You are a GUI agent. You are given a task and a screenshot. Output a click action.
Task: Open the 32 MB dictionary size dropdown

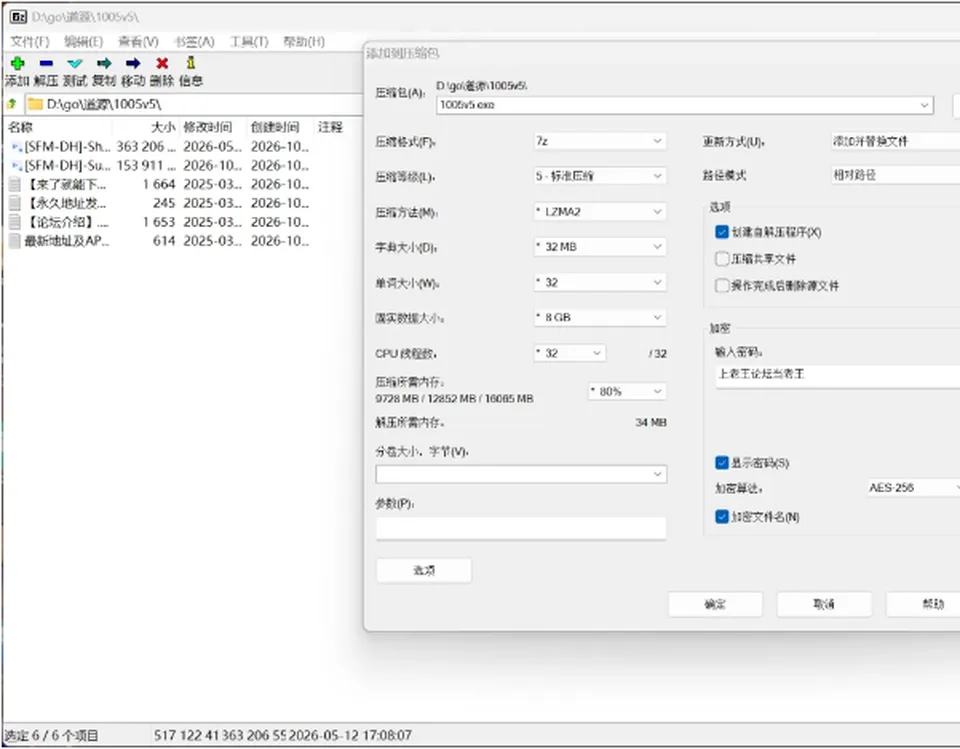click(x=599, y=247)
